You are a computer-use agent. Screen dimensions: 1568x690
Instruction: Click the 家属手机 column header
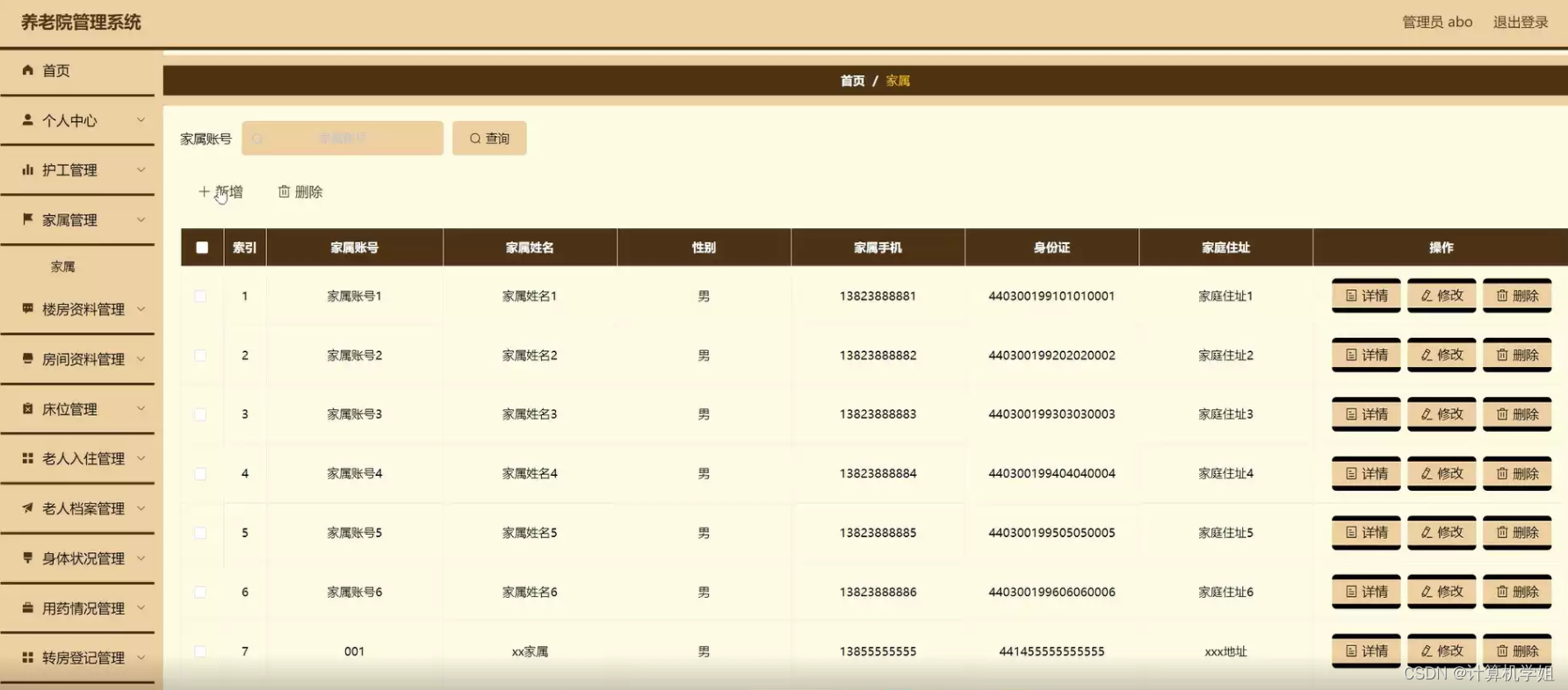(x=878, y=248)
